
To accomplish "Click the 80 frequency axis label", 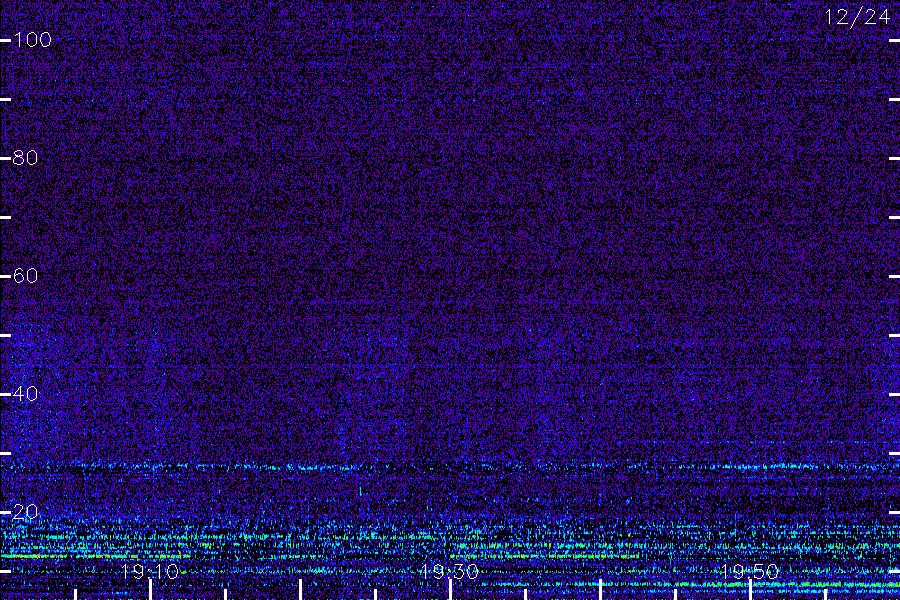I will 25,158.
